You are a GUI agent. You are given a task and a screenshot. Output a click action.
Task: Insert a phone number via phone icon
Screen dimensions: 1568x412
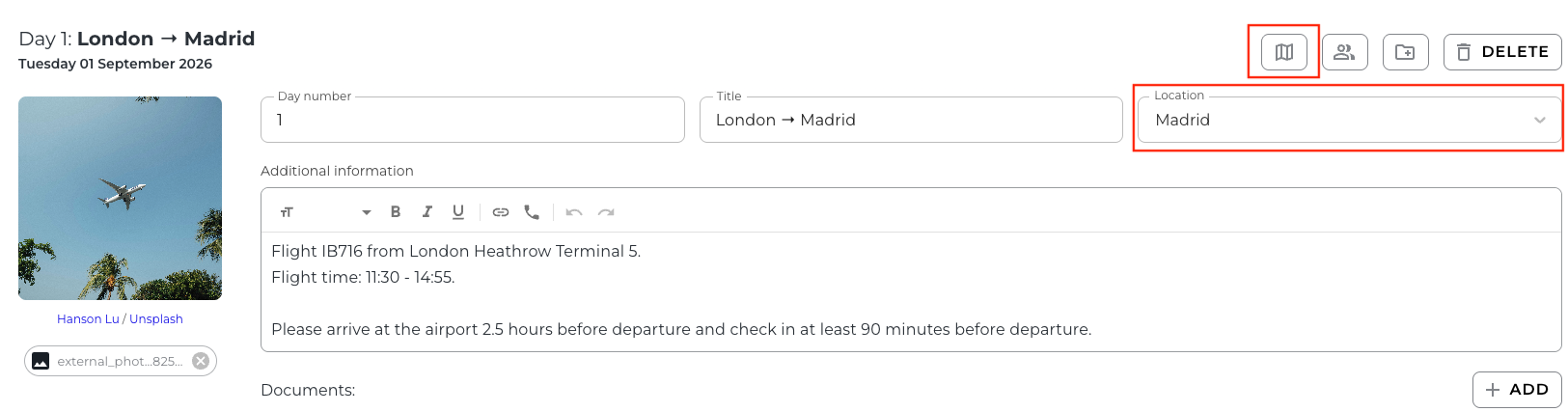[x=532, y=212]
